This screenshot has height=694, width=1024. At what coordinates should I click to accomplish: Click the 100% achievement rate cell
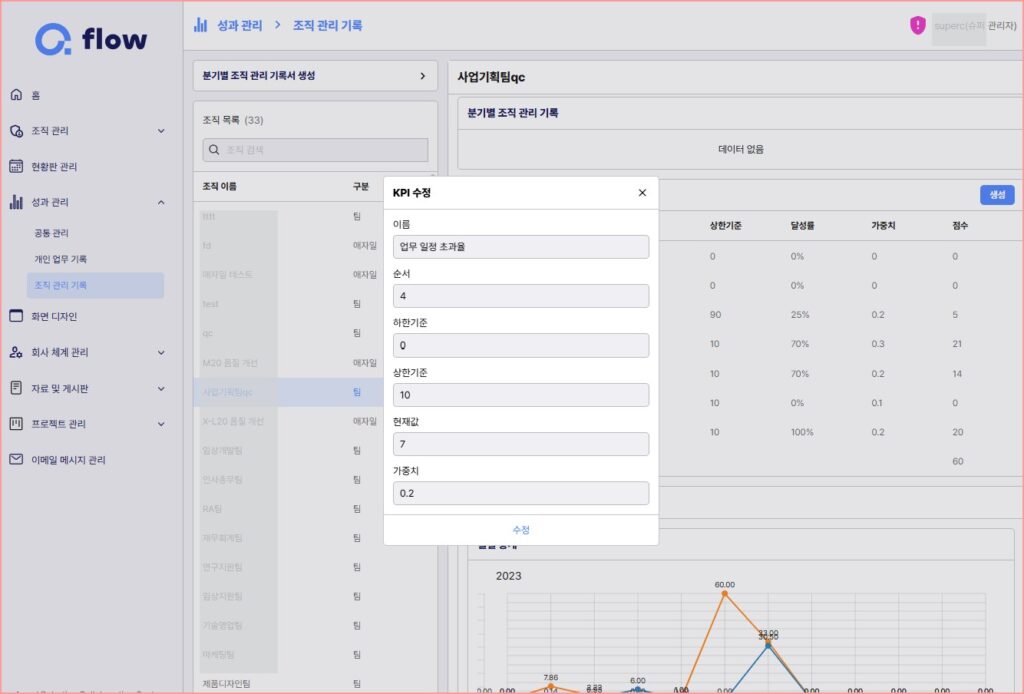[x=802, y=432]
